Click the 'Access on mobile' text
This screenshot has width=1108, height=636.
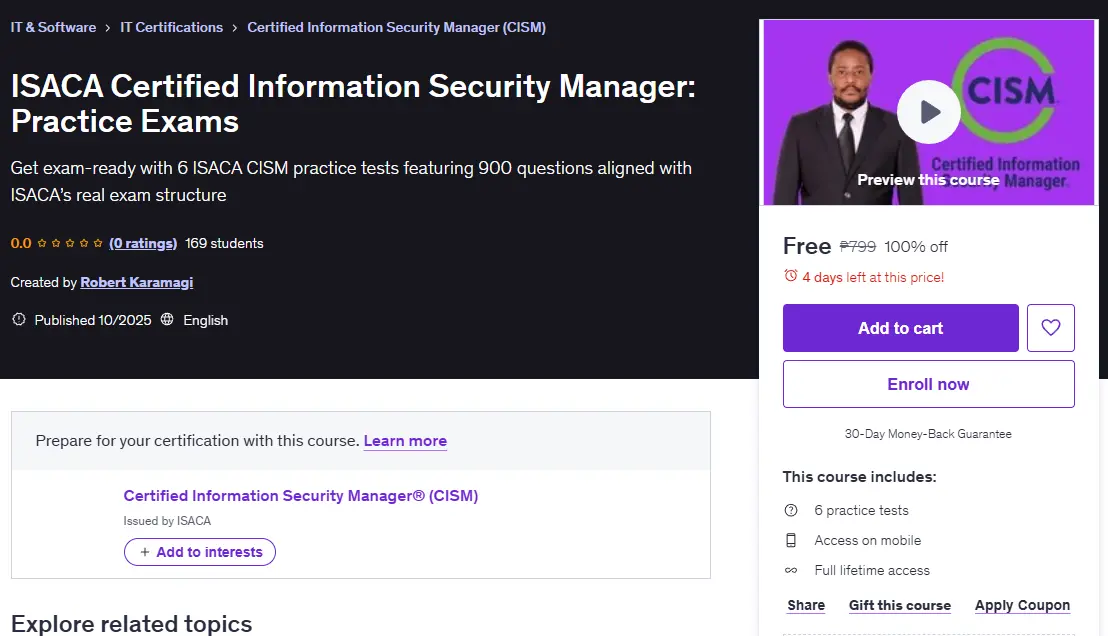pyautogui.click(x=868, y=541)
